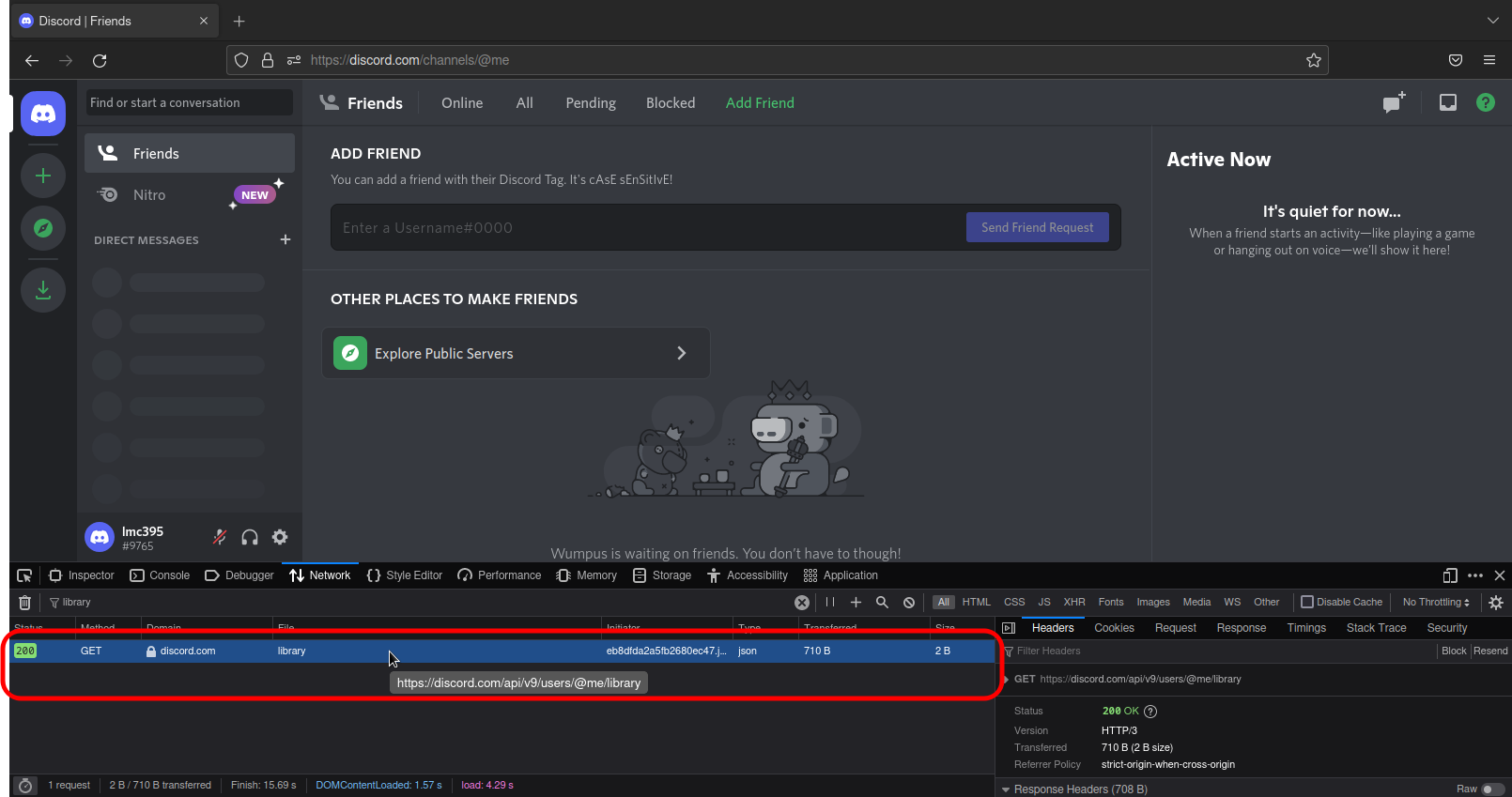
Task: Bookmark page with star icon
Action: (1314, 60)
